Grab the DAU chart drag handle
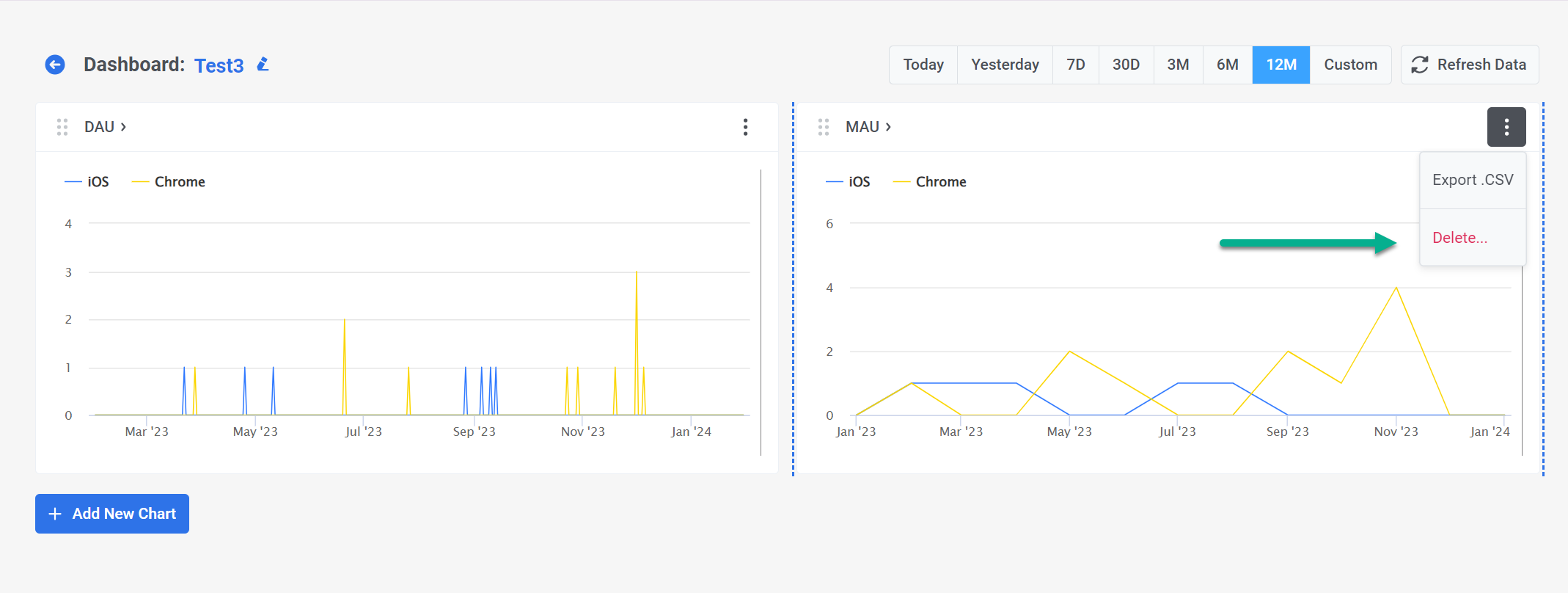 pos(62,127)
